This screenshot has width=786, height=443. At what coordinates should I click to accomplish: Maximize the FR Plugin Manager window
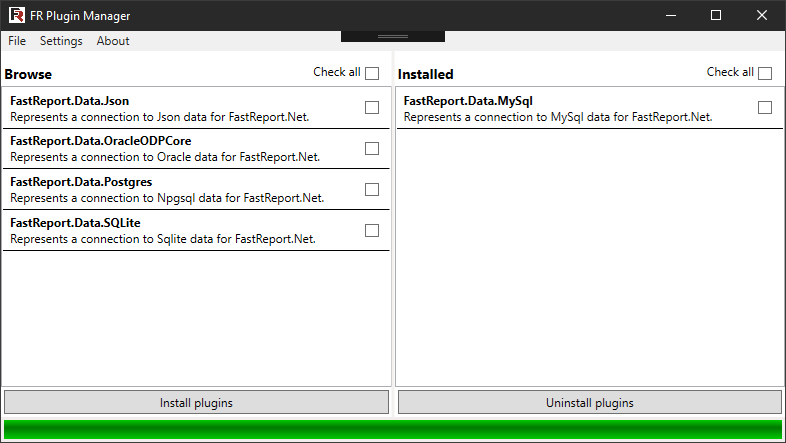716,15
